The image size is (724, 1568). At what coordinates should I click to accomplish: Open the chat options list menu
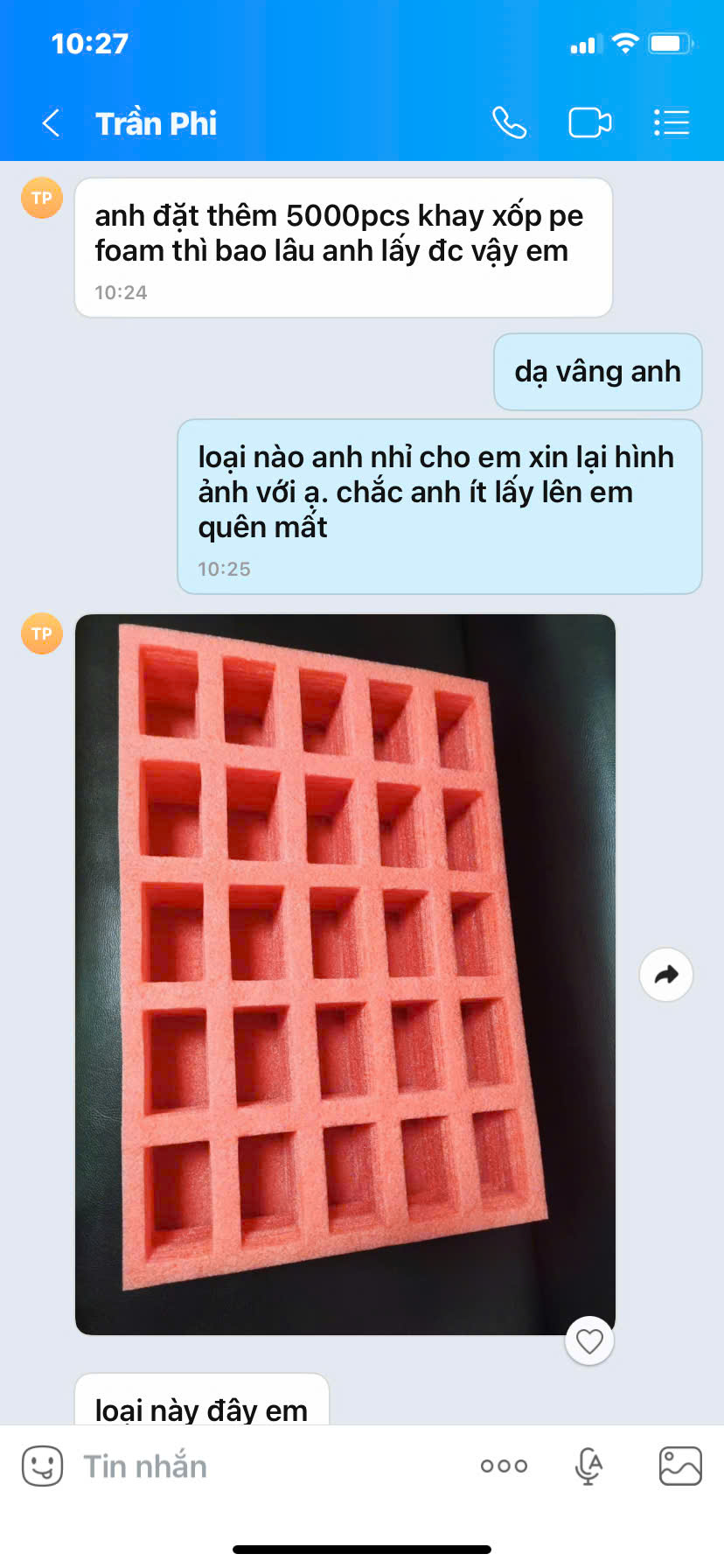point(672,123)
